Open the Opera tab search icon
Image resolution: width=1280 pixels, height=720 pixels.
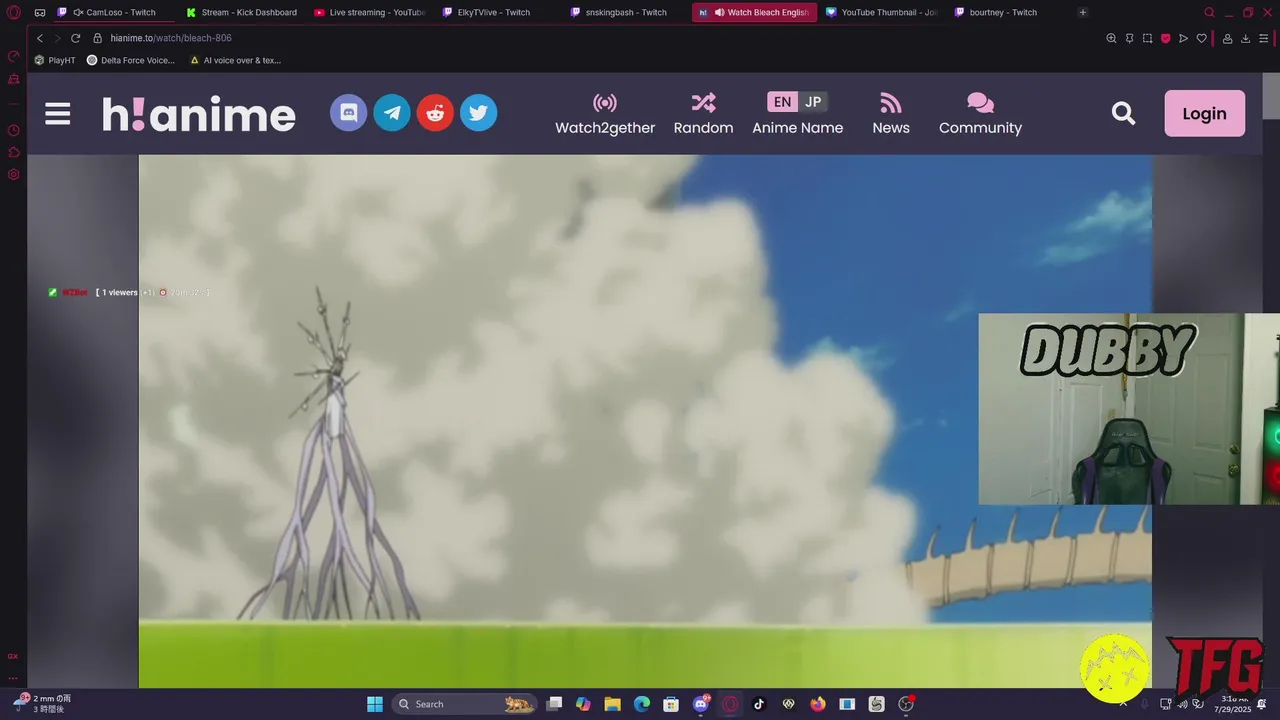point(1209,12)
